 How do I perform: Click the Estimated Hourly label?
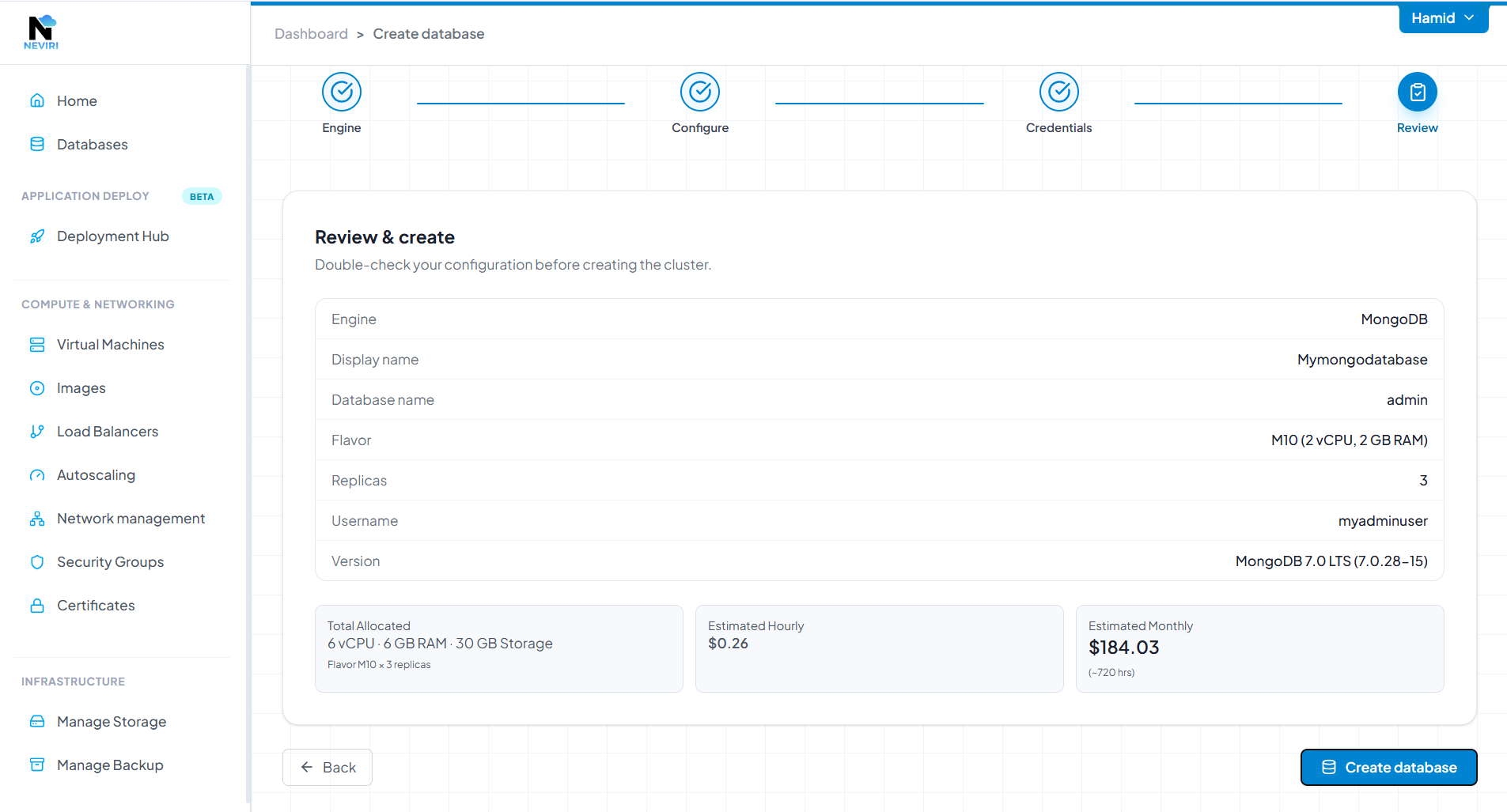tap(755, 626)
